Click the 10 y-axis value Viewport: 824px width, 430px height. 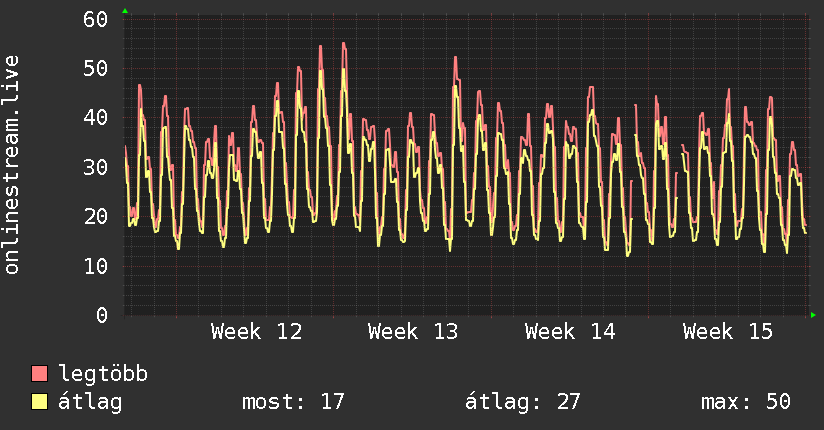(95, 266)
